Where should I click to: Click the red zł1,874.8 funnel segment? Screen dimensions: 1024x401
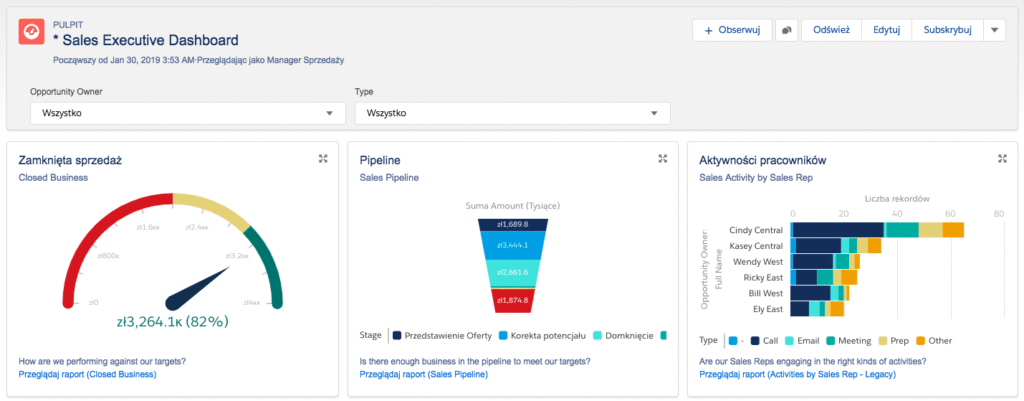[511, 299]
